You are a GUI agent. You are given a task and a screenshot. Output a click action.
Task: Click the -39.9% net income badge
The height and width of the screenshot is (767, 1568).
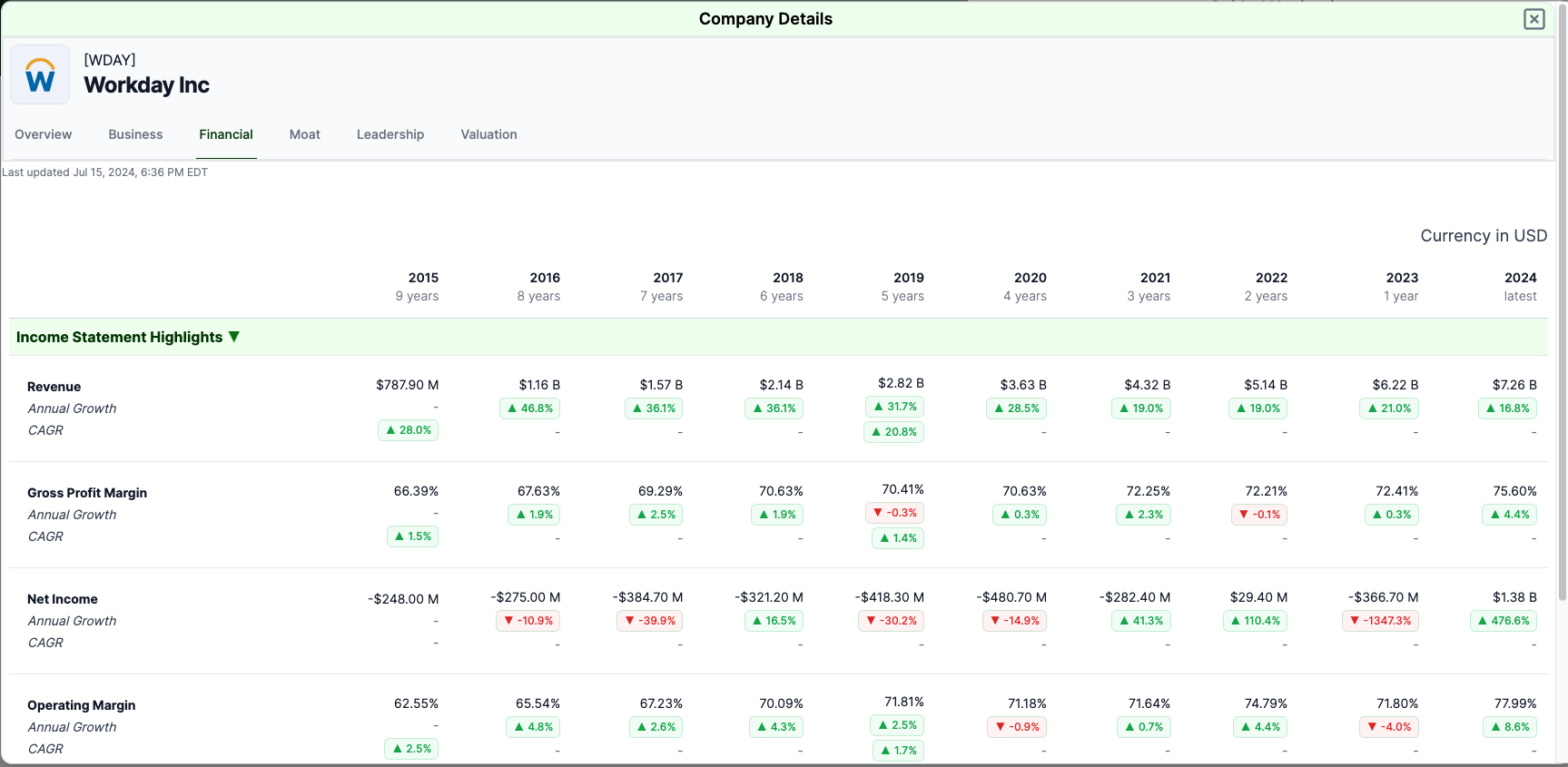click(650, 621)
